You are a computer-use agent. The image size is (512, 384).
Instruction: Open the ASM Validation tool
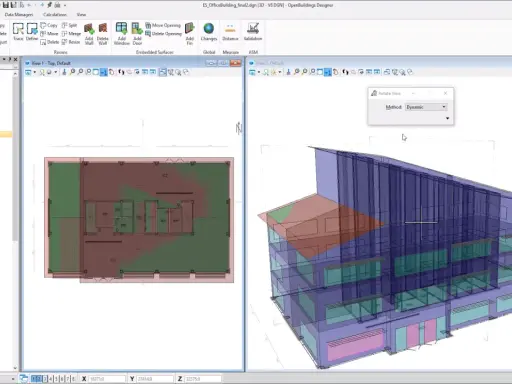coord(253,32)
